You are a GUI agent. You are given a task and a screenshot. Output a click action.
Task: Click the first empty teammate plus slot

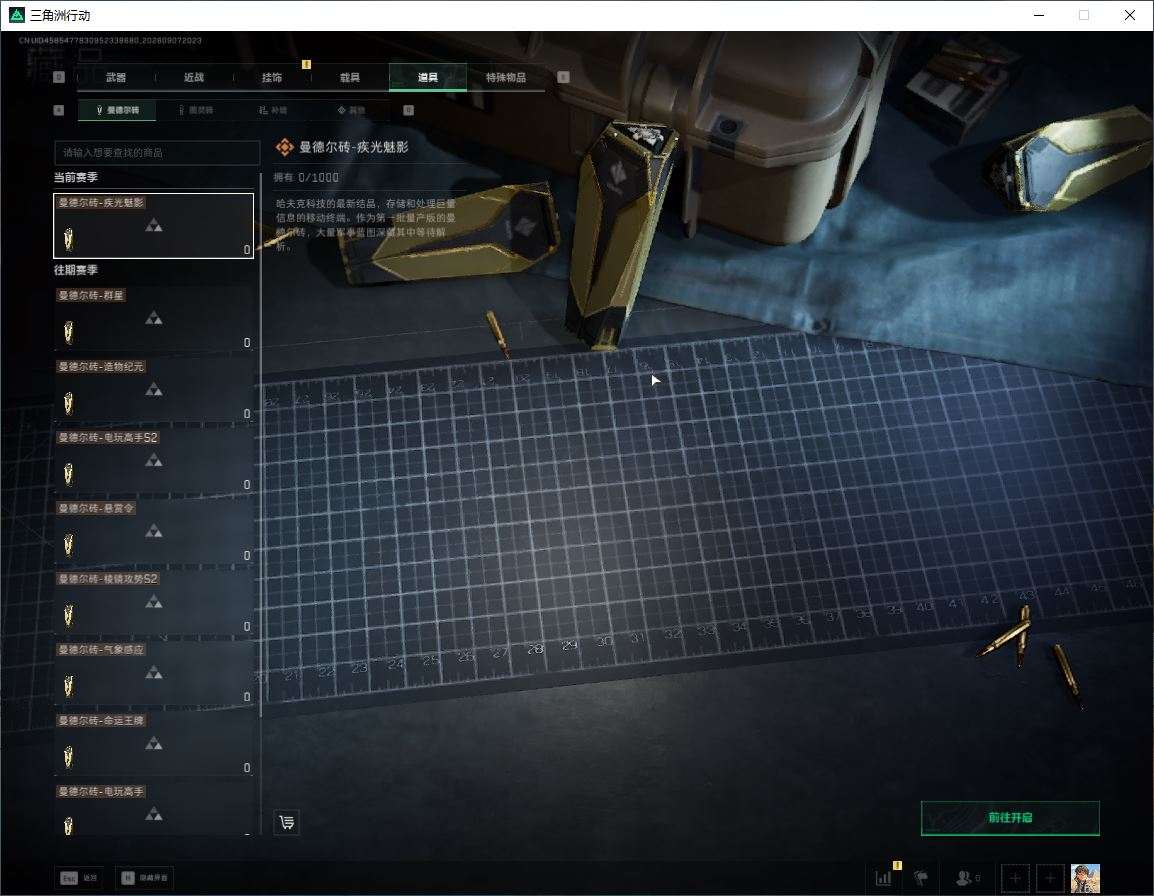click(1015, 878)
